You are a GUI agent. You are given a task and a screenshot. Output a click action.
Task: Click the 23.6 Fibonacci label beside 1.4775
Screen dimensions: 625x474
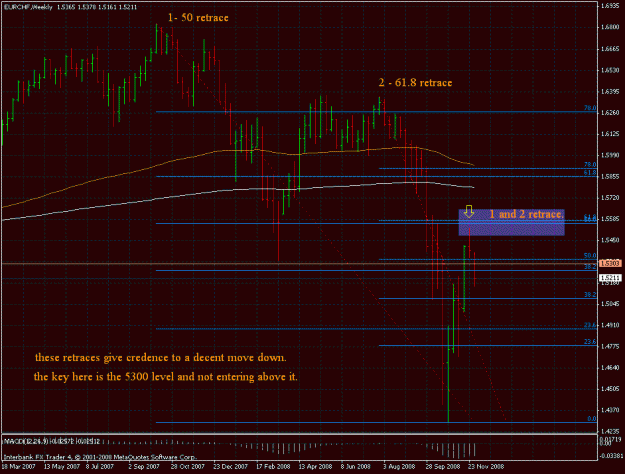pyautogui.click(x=590, y=342)
